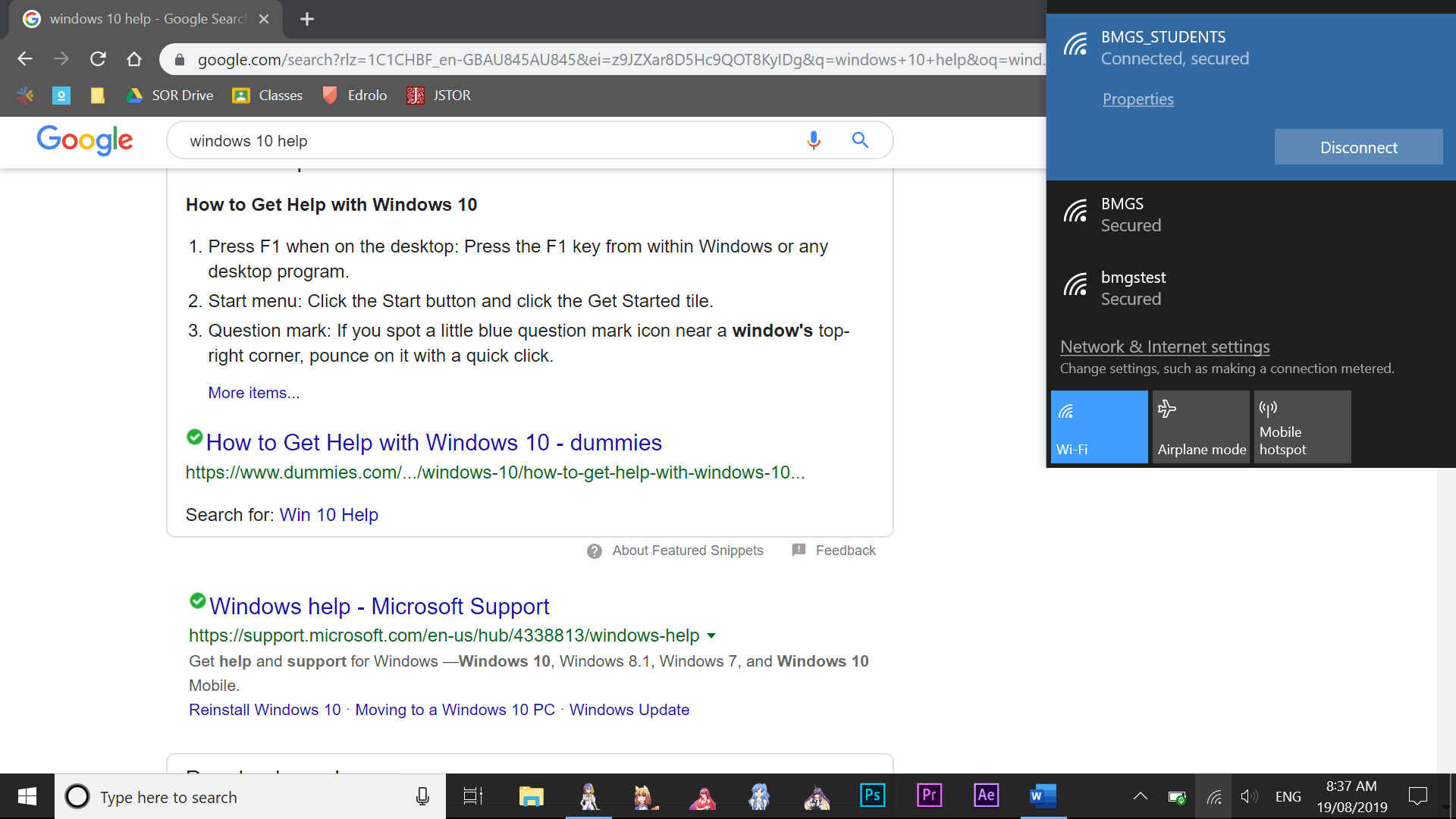Launch After Effects from taskbar
This screenshot has height=819, width=1456.
[x=986, y=796]
